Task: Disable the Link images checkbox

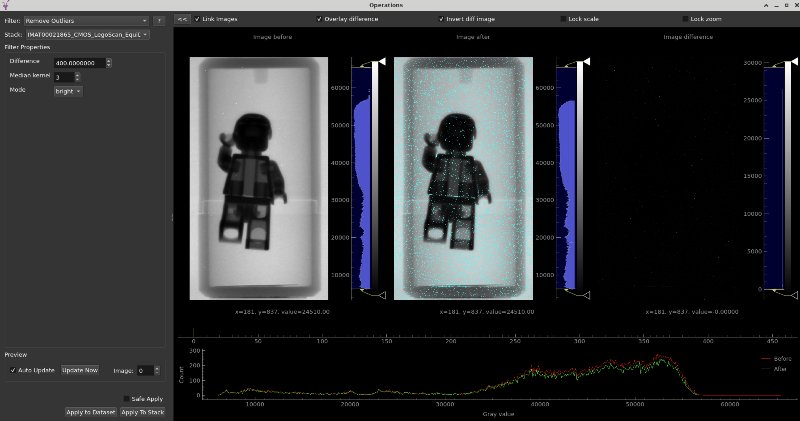Action: [198, 19]
